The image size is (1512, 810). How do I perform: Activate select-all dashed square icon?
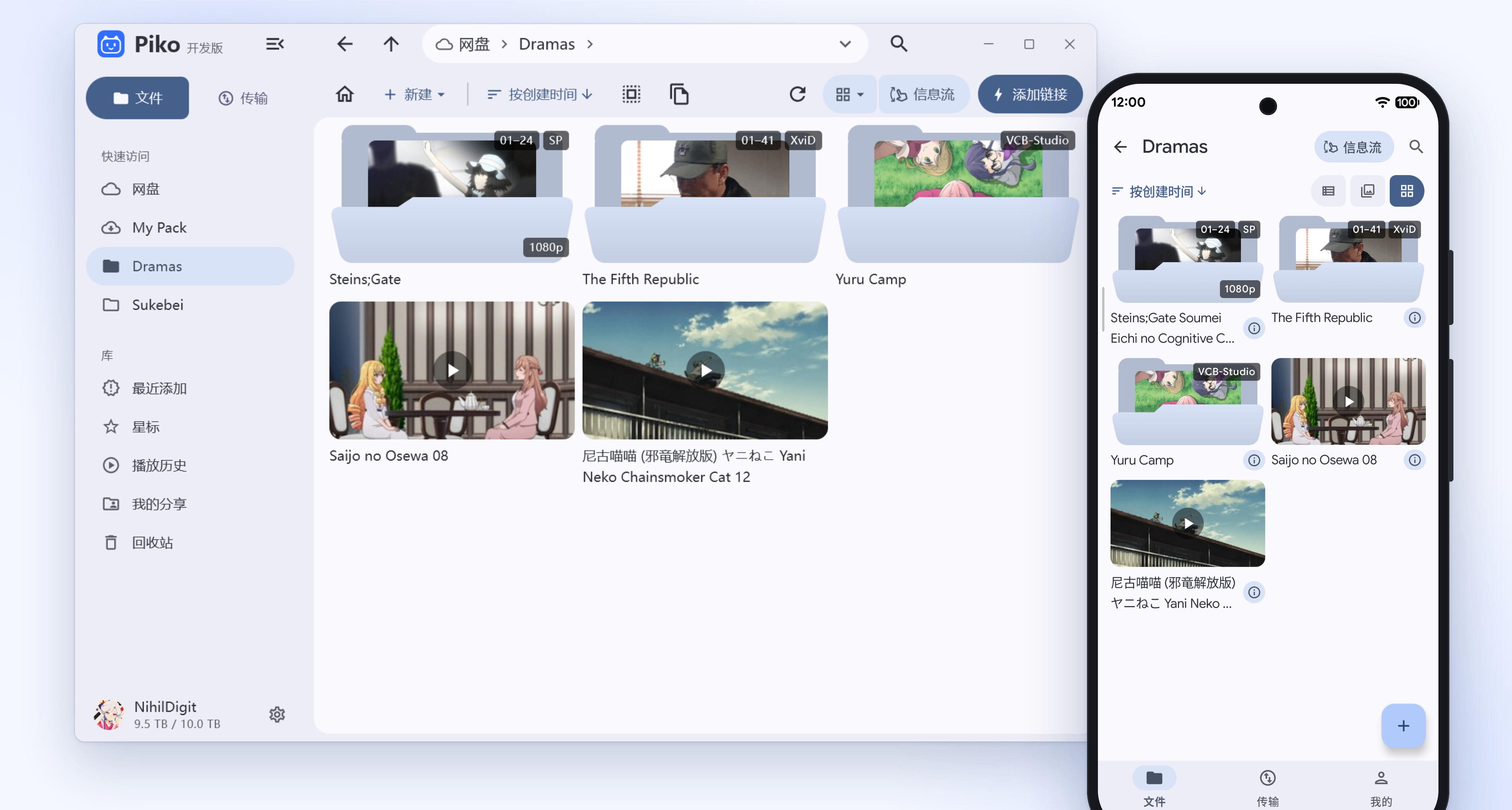pos(631,94)
